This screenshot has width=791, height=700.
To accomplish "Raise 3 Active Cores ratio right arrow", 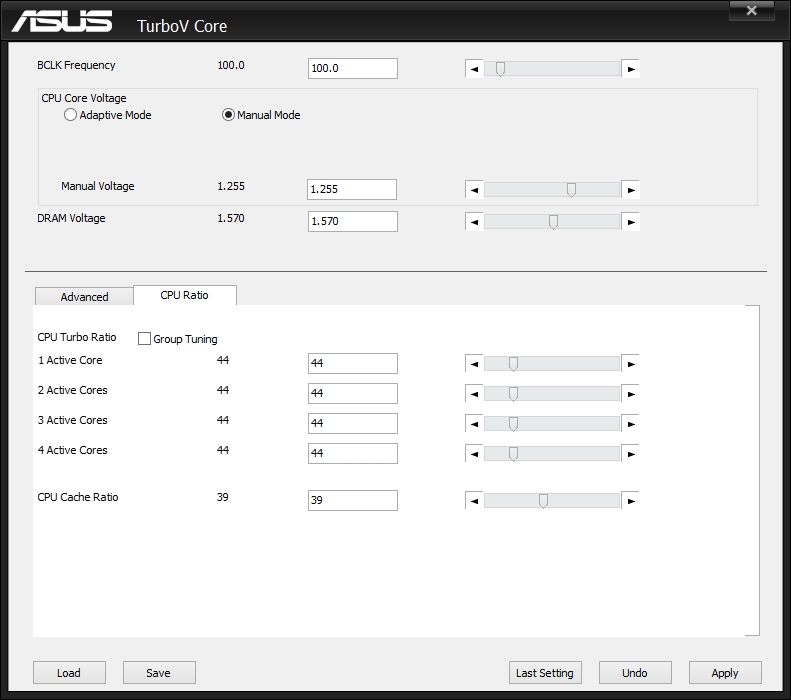I will pyautogui.click(x=631, y=424).
